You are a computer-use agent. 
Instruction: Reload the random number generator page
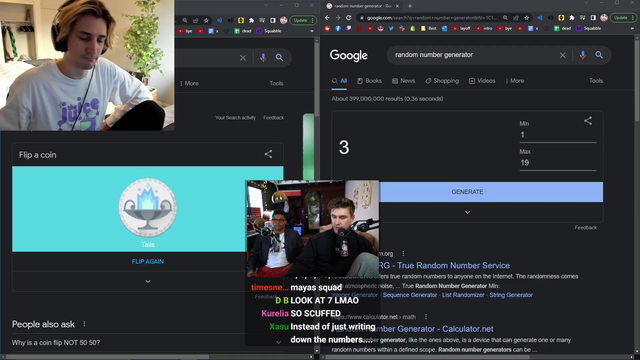point(348,18)
